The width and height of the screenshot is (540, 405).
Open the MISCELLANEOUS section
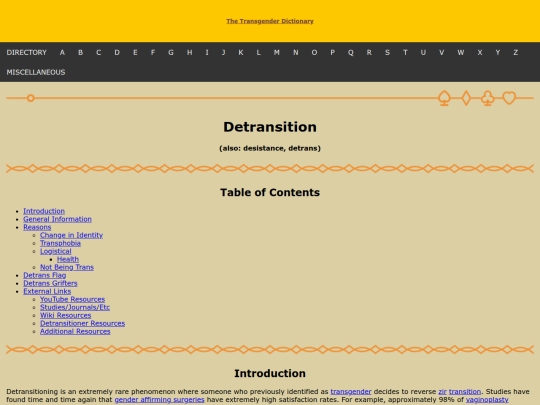point(36,72)
